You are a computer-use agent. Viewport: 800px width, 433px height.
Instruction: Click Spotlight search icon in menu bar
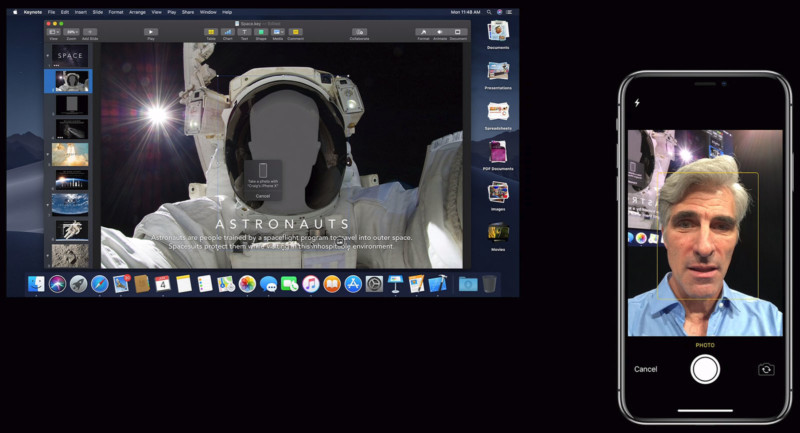(489, 12)
